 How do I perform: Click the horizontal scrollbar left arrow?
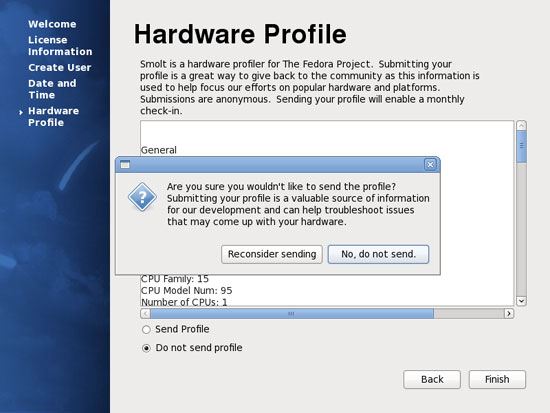[x=145, y=313]
